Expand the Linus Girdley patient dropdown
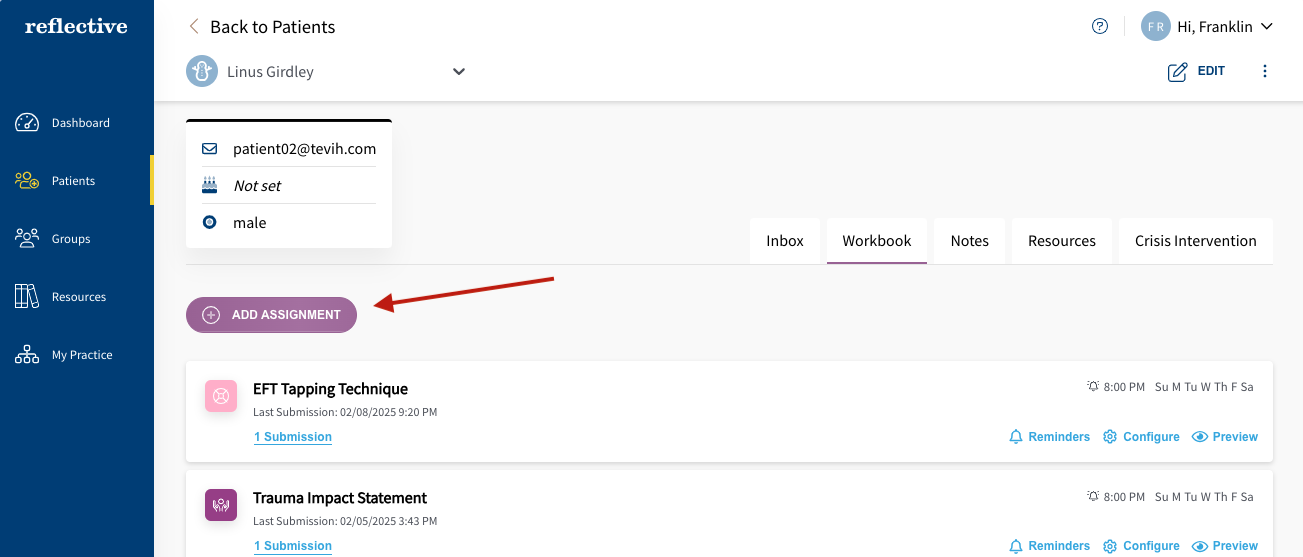 pos(459,72)
